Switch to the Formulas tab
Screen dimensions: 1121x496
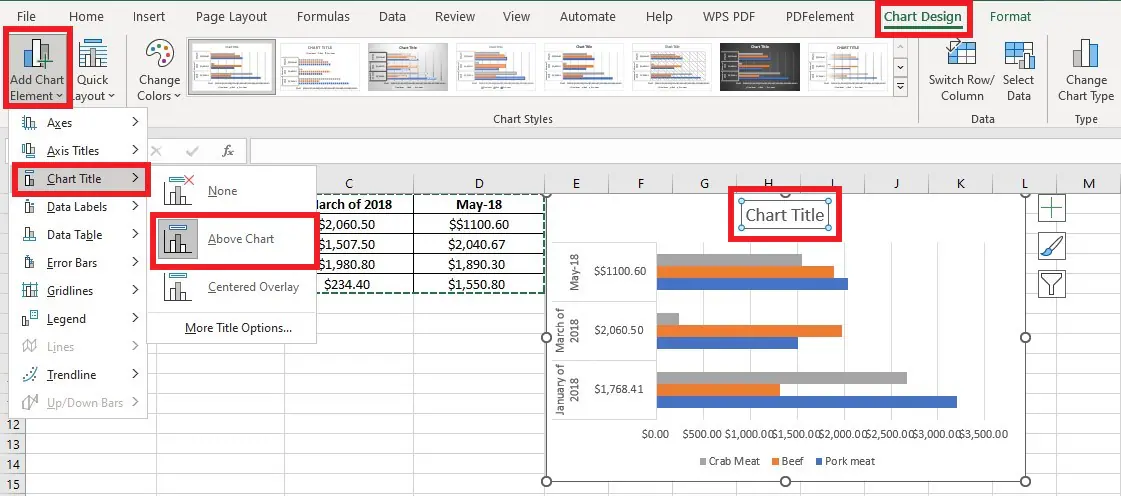click(x=323, y=16)
